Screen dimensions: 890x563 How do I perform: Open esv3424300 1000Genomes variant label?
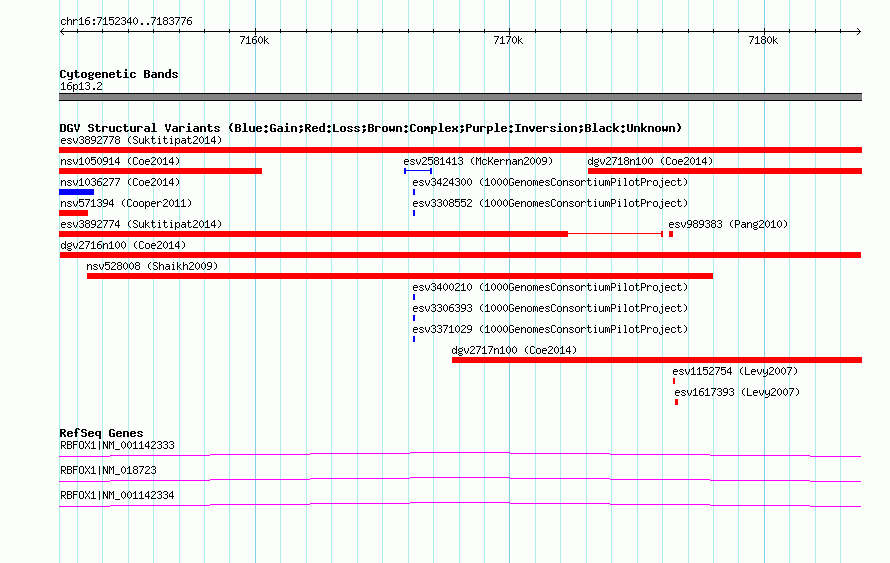coord(550,182)
